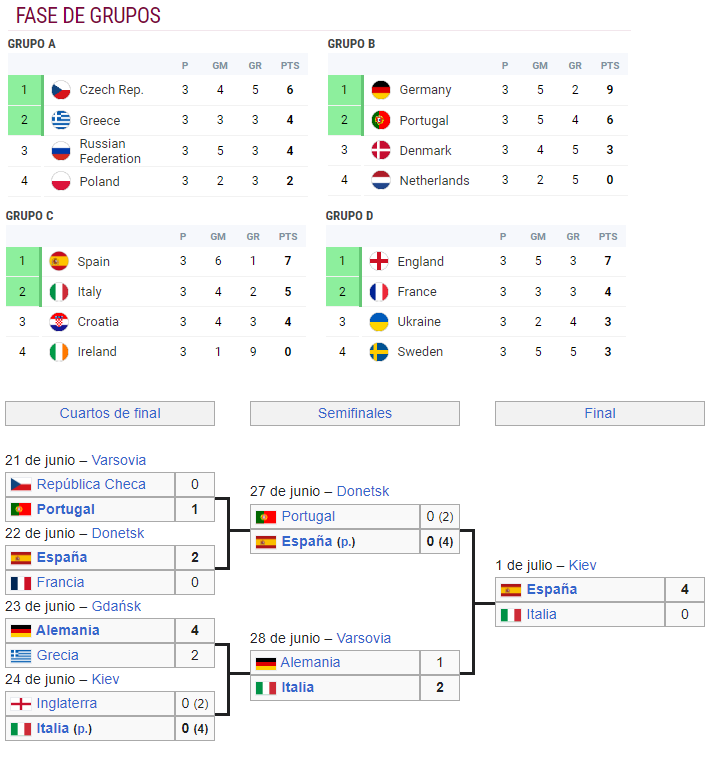Viewport: 713px width, 764px height.
Task: Select the Semifinales header
Action: 355,414
